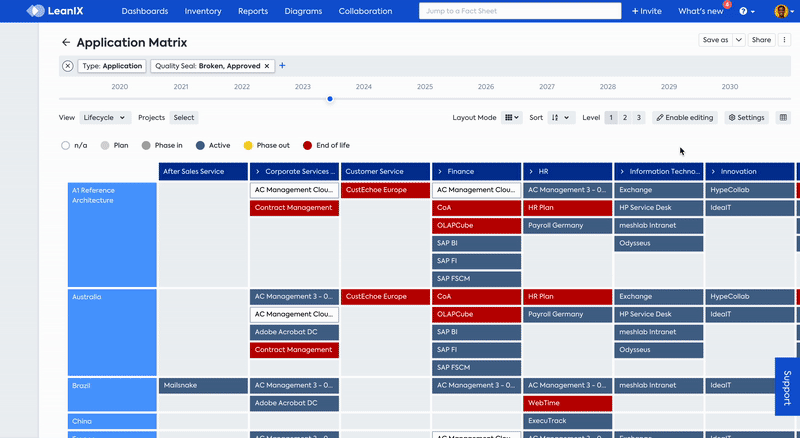Screen dimensions: 800x438
Task: Select the After Sales Service column header
Action: tap(203, 172)
